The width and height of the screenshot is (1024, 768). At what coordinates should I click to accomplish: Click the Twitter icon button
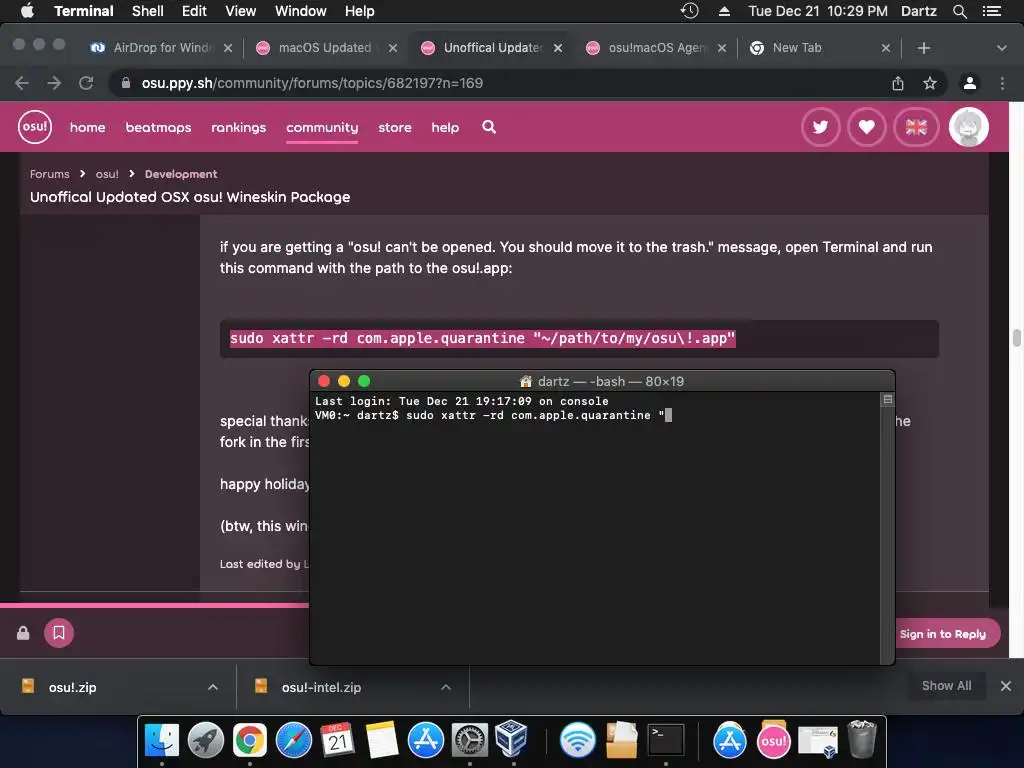coord(820,127)
